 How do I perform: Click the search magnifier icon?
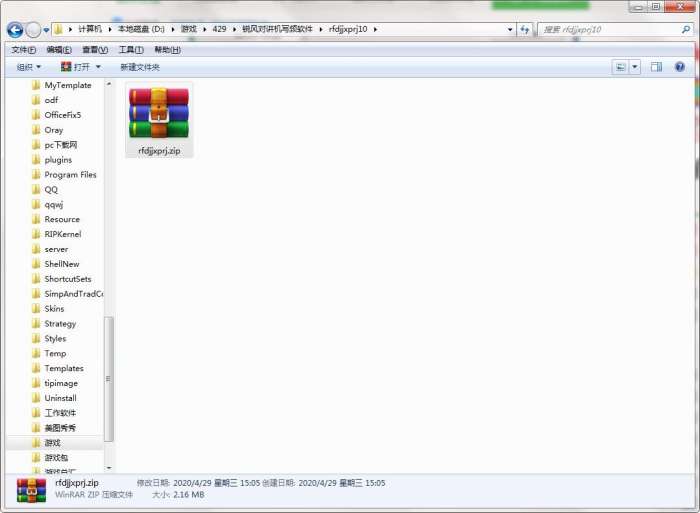click(686, 29)
